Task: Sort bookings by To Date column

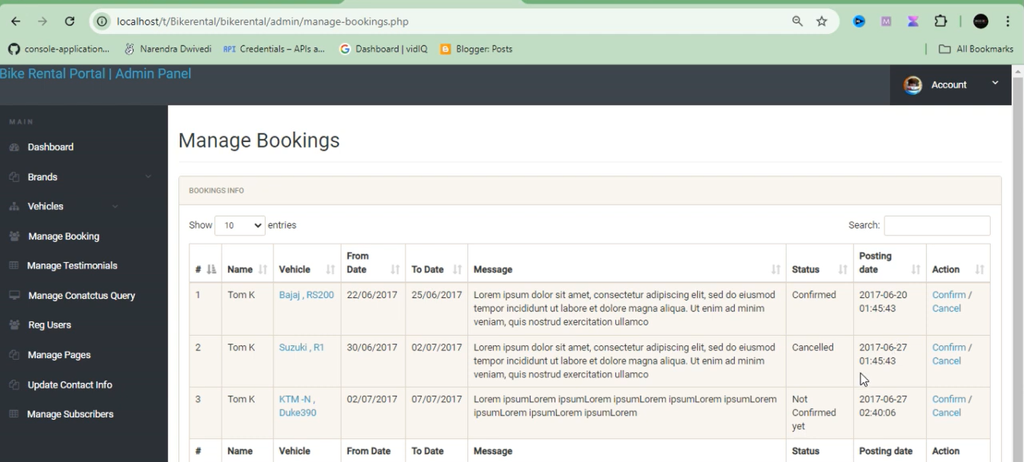Action: (436, 263)
